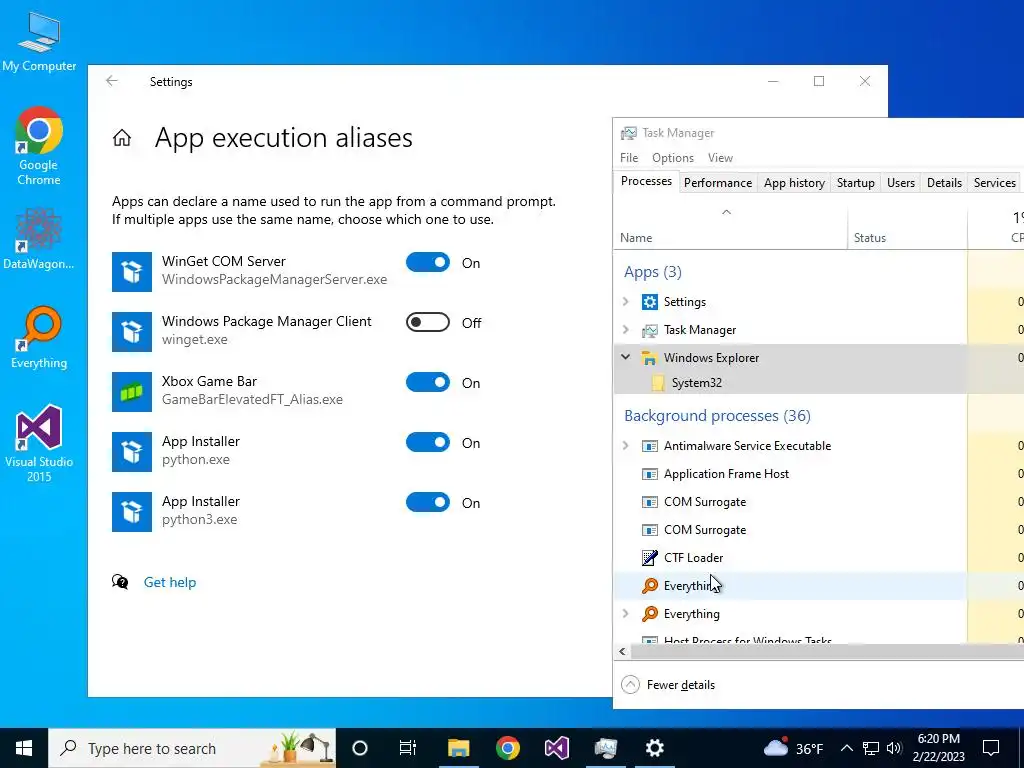
Task: Click the Windows Package Manager Client icon
Action: coord(132,331)
